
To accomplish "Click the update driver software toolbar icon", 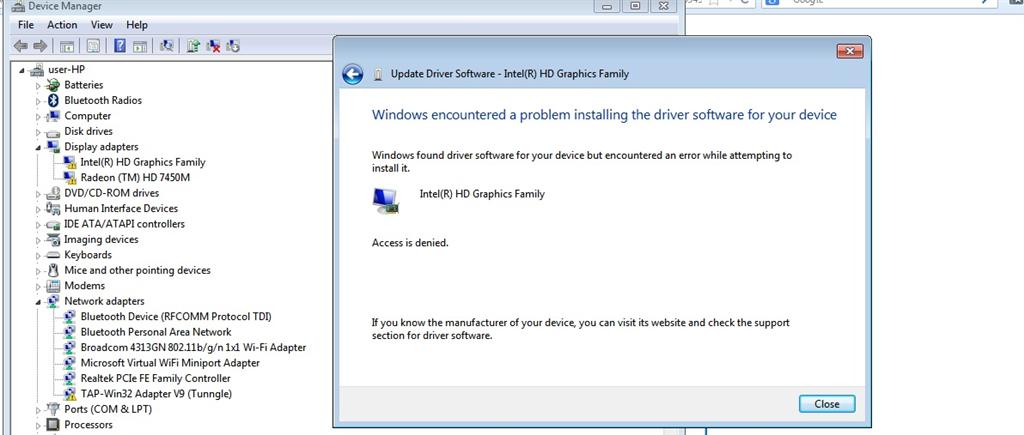I will [193, 46].
